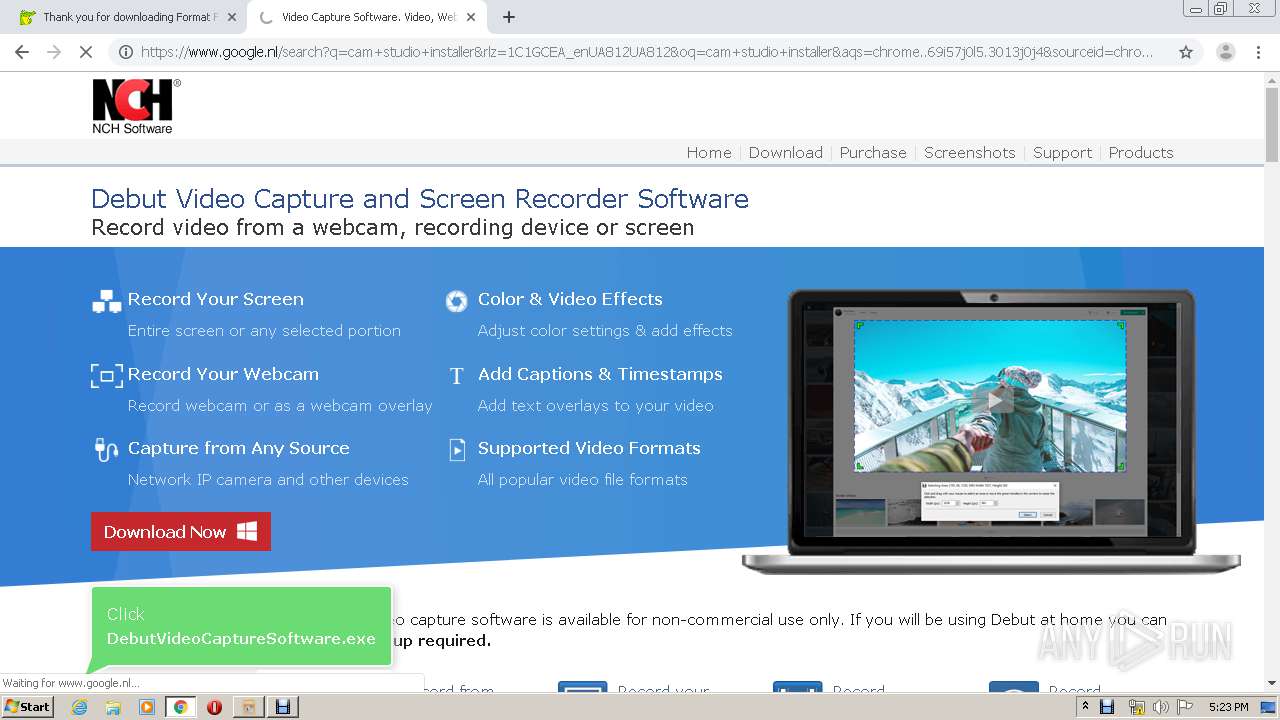Click the box-package taskbar icon
This screenshot has width=1280, height=720.
coord(248,707)
